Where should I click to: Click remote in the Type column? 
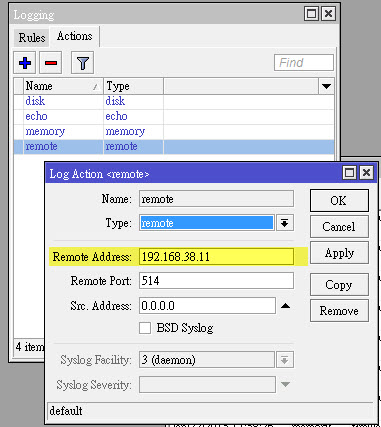tap(121, 147)
